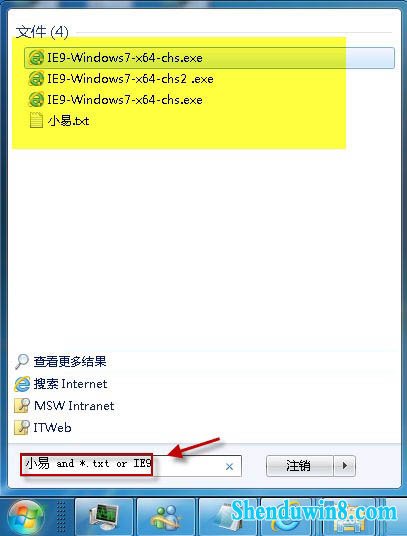Click the notepad icon beside 小易.txt
Screen dimensions: 407x536
(36, 120)
